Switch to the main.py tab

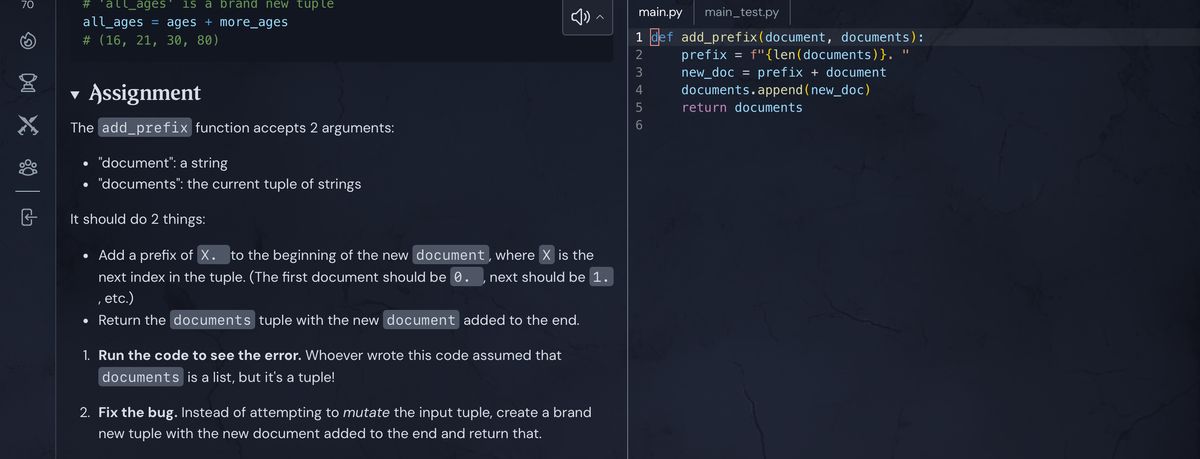(660, 12)
